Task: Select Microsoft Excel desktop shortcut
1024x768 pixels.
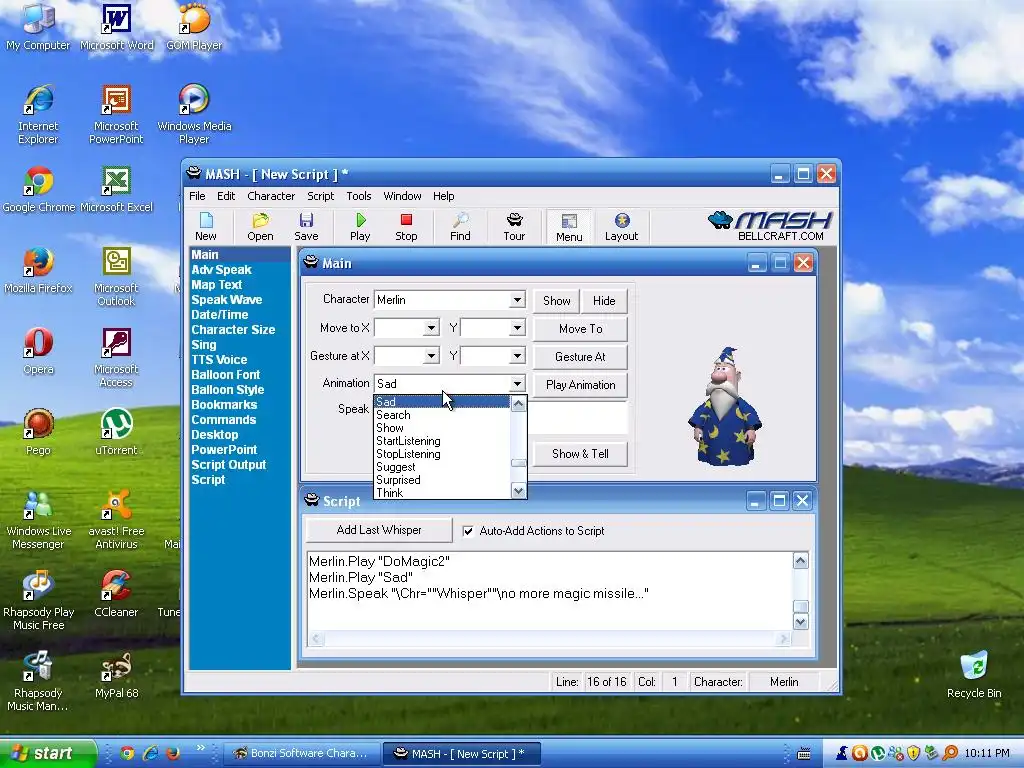Action: pos(116,189)
